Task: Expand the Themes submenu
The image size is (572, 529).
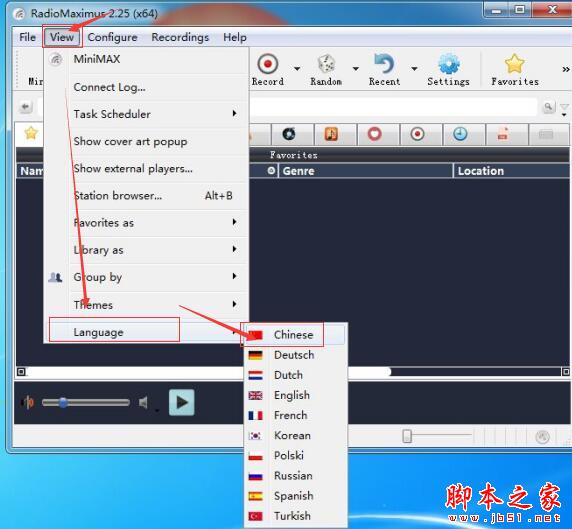Action: point(146,305)
